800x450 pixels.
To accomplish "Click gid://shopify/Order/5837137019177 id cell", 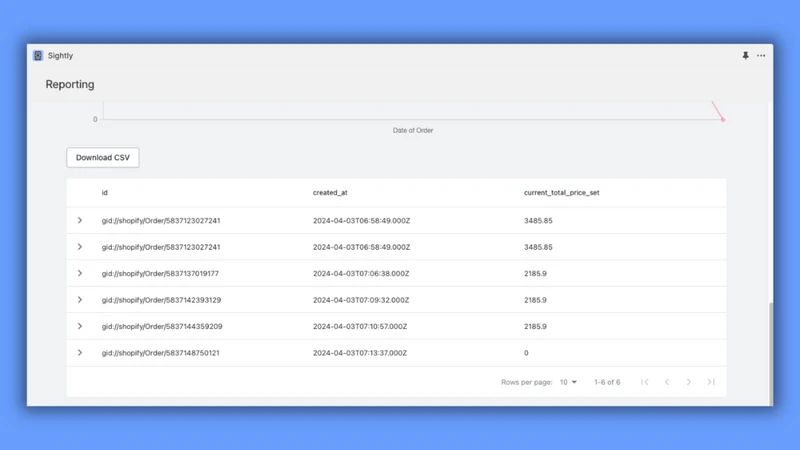I will point(160,273).
